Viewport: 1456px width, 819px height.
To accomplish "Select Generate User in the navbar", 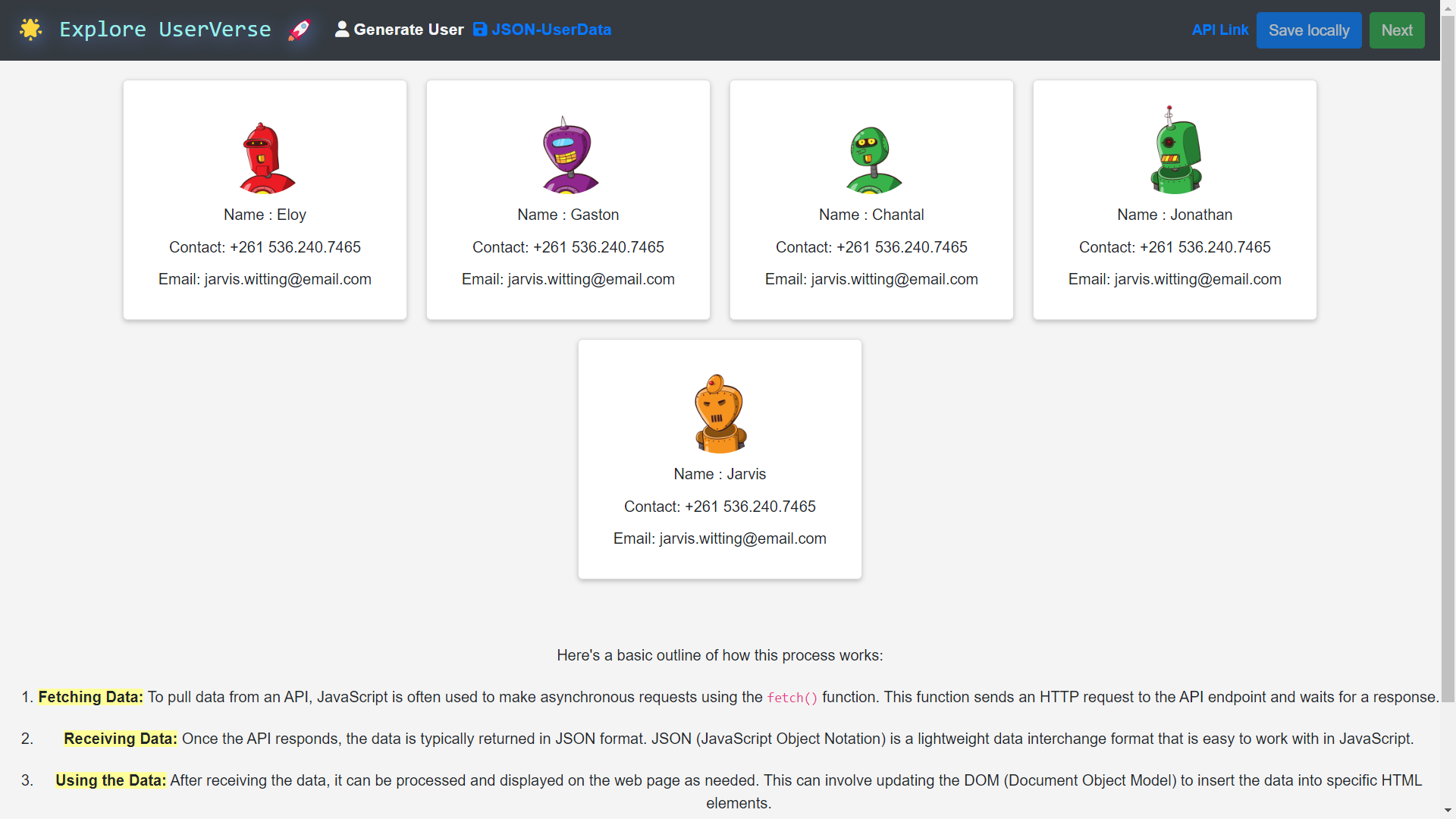I will tap(409, 30).
